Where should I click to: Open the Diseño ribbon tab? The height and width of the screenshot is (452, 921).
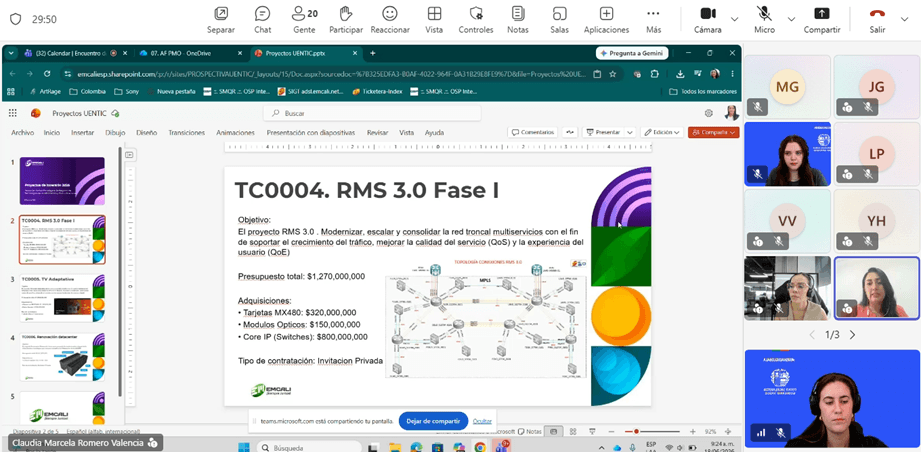click(146, 133)
